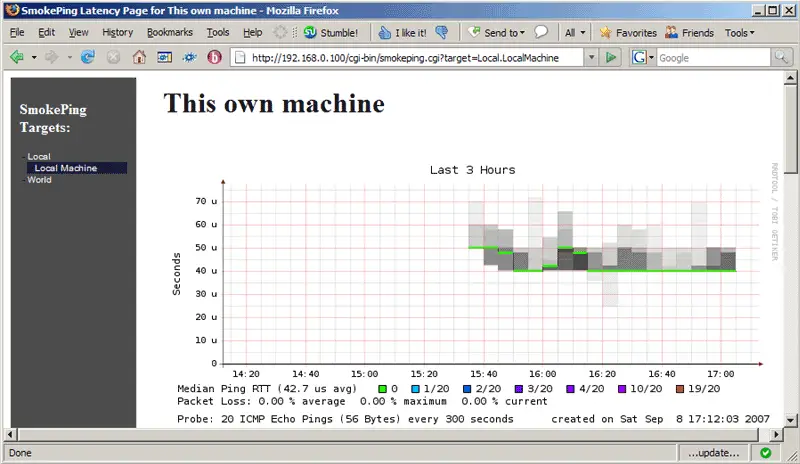The width and height of the screenshot is (800, 464).
Task: Open the File menu
Action: [17, 32]
